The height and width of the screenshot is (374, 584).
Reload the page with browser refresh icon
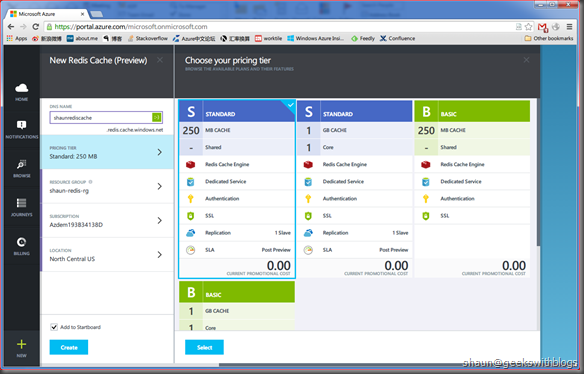35,26
